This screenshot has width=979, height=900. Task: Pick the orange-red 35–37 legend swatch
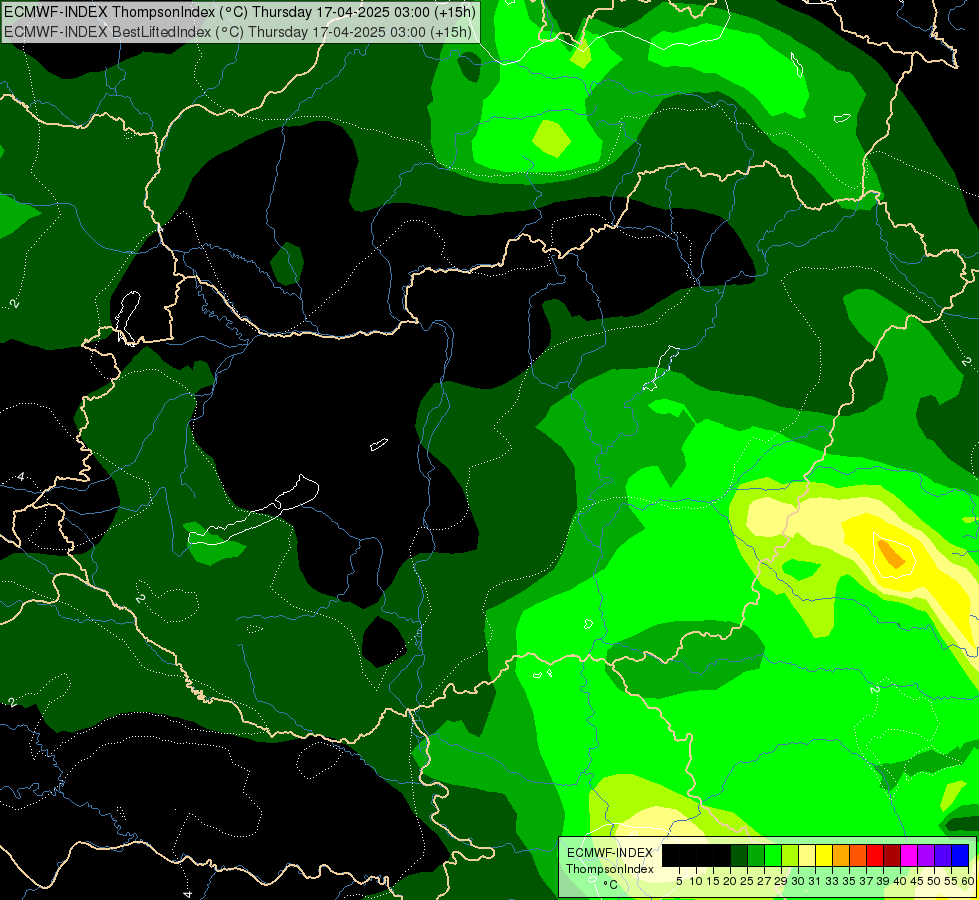858,856
